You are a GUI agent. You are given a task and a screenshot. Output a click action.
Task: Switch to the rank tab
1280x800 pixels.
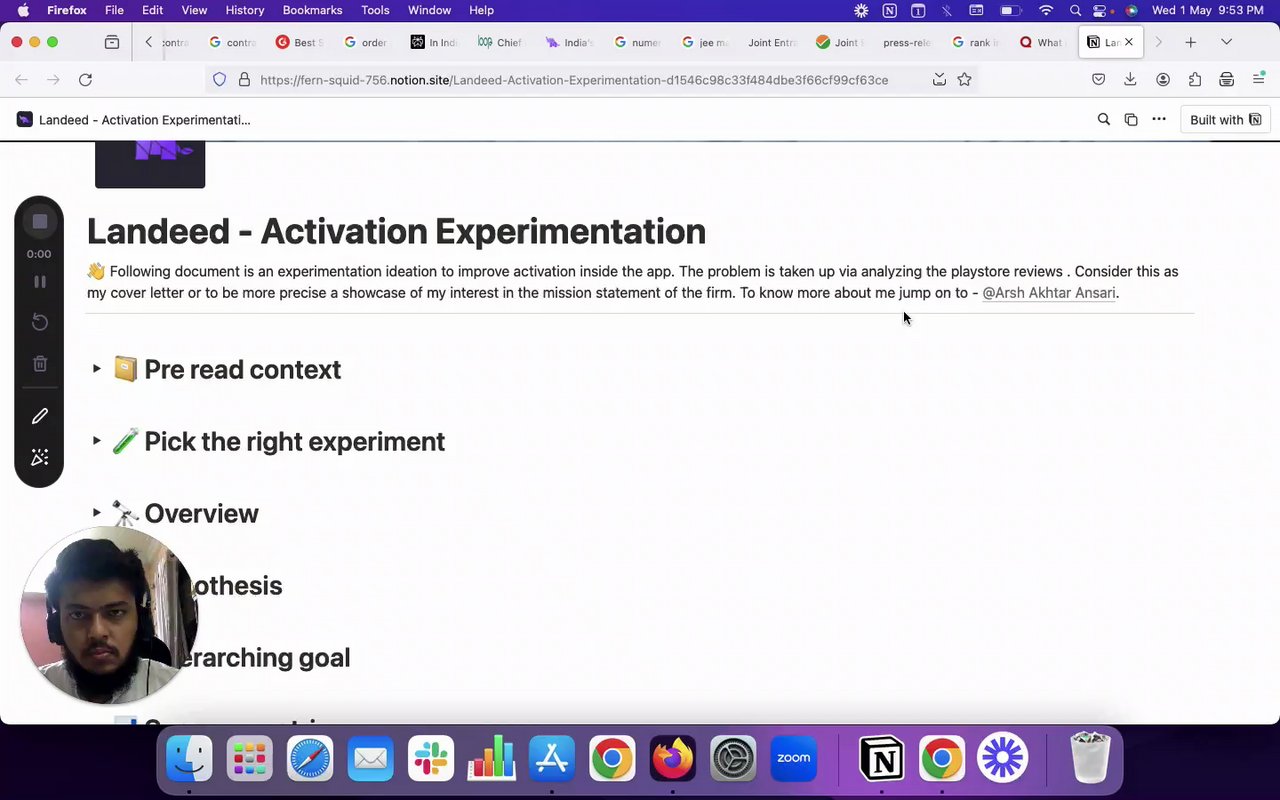974,42
